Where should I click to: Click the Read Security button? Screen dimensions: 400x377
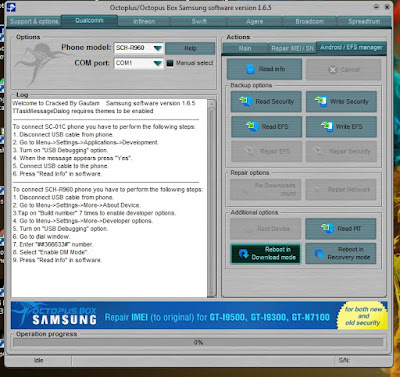pyautogui.click(x=266, y=101)
